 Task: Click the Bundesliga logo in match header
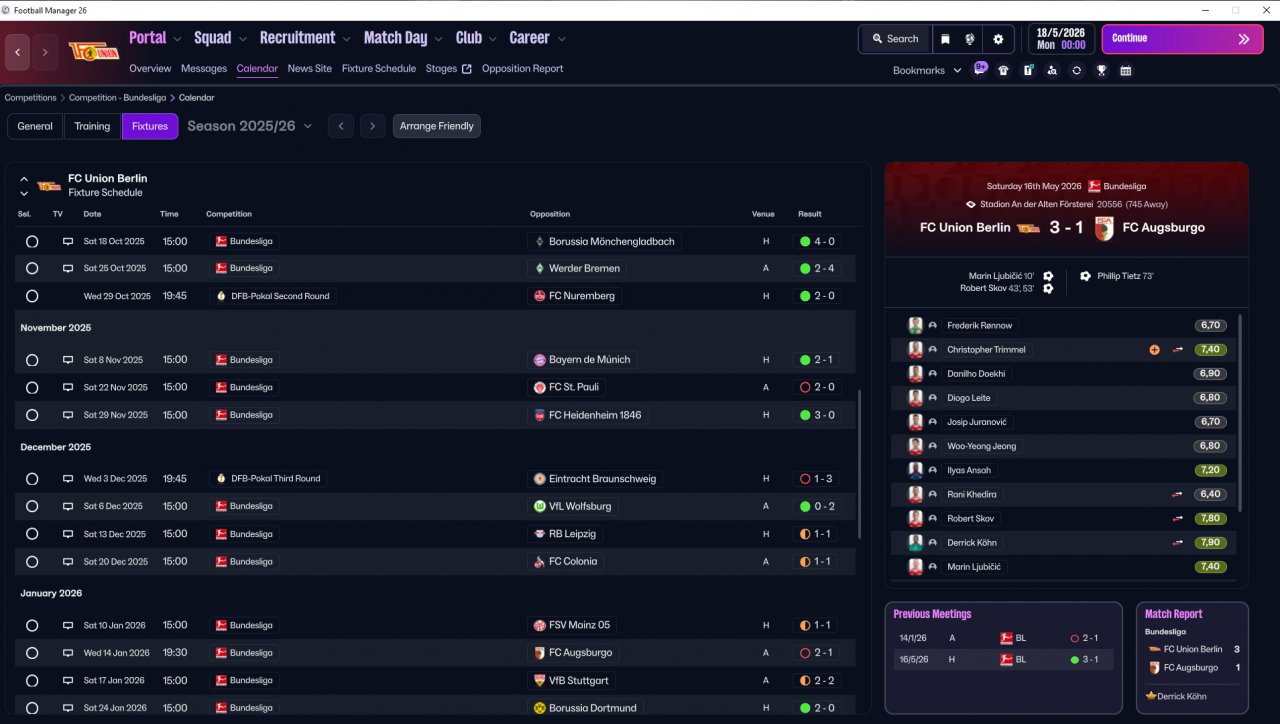1094,186
